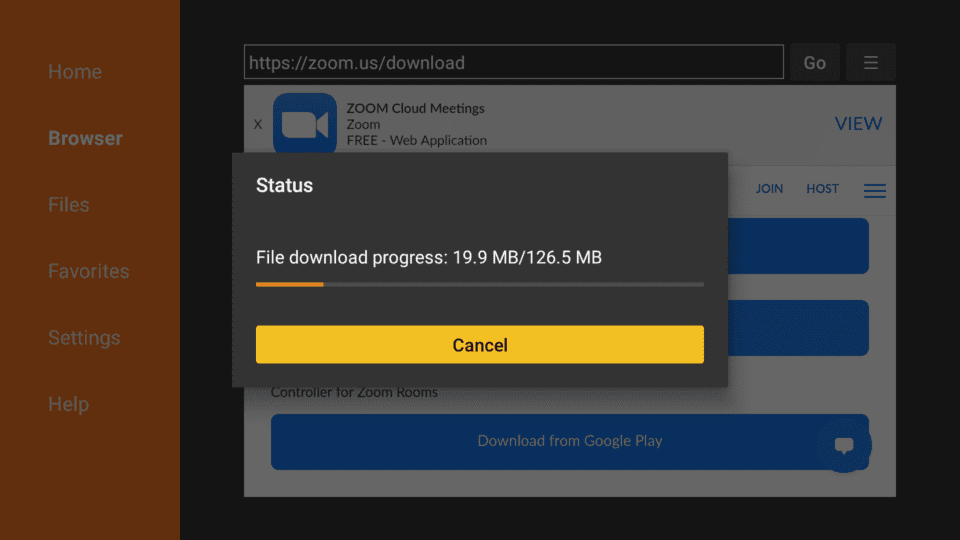The height and width of the screenshot is (540, 960).
Task: Click the FREE - Web Application text
Action: pyautogui.click(x=417, y=140)
